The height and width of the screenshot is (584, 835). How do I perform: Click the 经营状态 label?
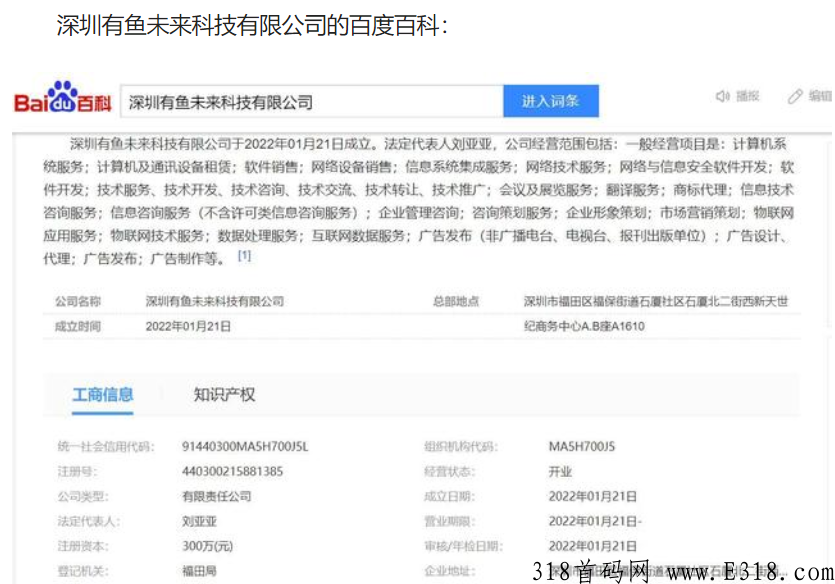(449, 471)
